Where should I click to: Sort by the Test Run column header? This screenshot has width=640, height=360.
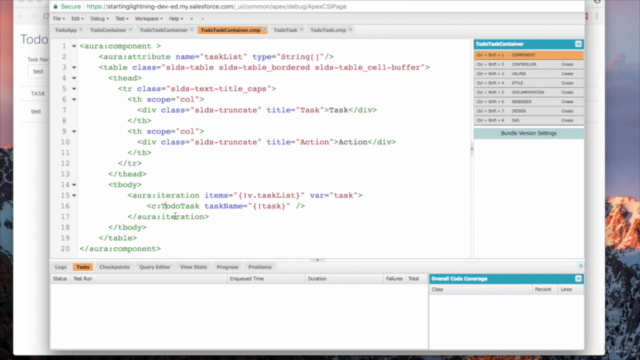[149, 279]
